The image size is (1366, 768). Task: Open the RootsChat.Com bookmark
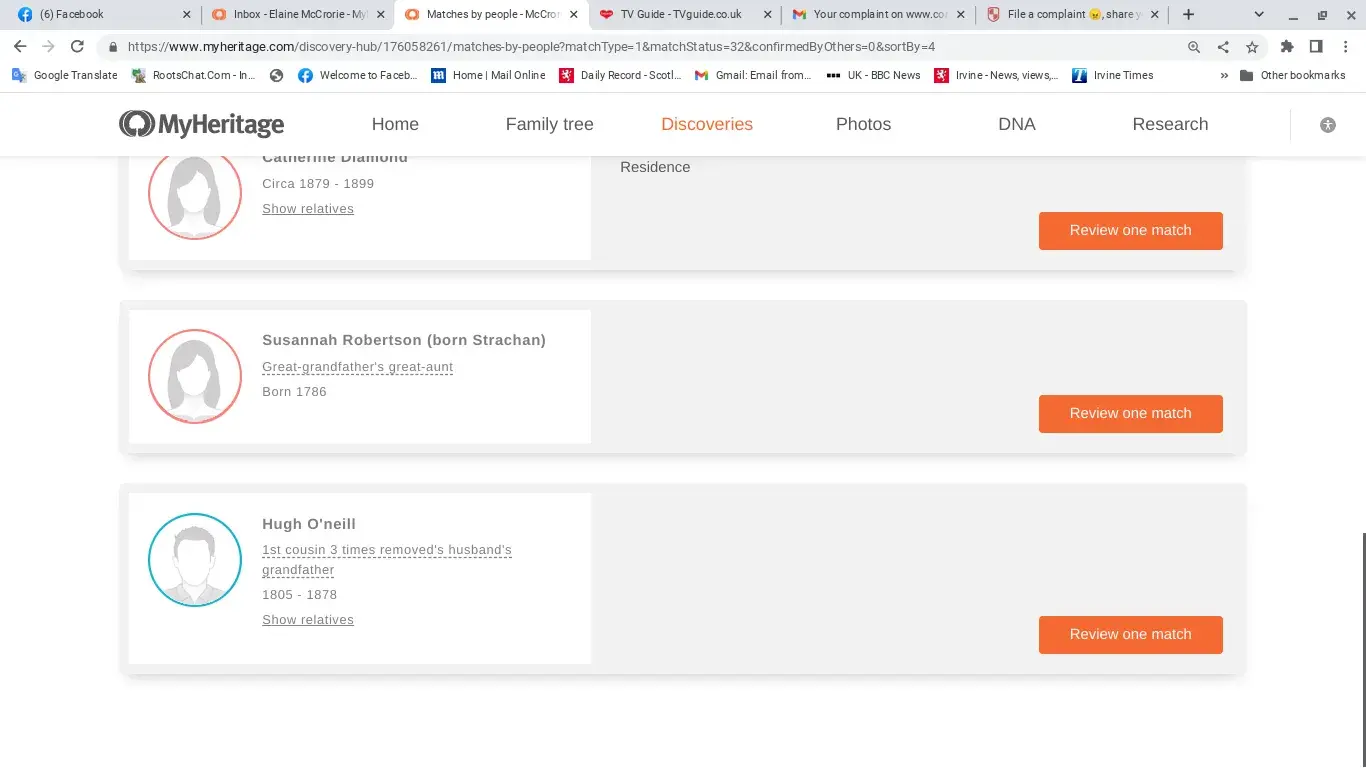pyautogui.click(x=193, y=75)
